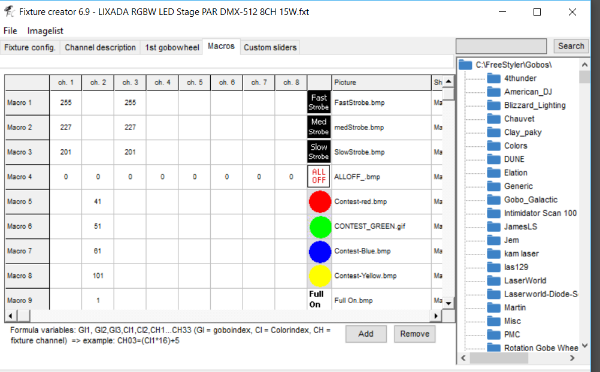Open the las129 folder icon
Image resolution: width=600 pixels, height=372 pixels.
tap(494, 267)
